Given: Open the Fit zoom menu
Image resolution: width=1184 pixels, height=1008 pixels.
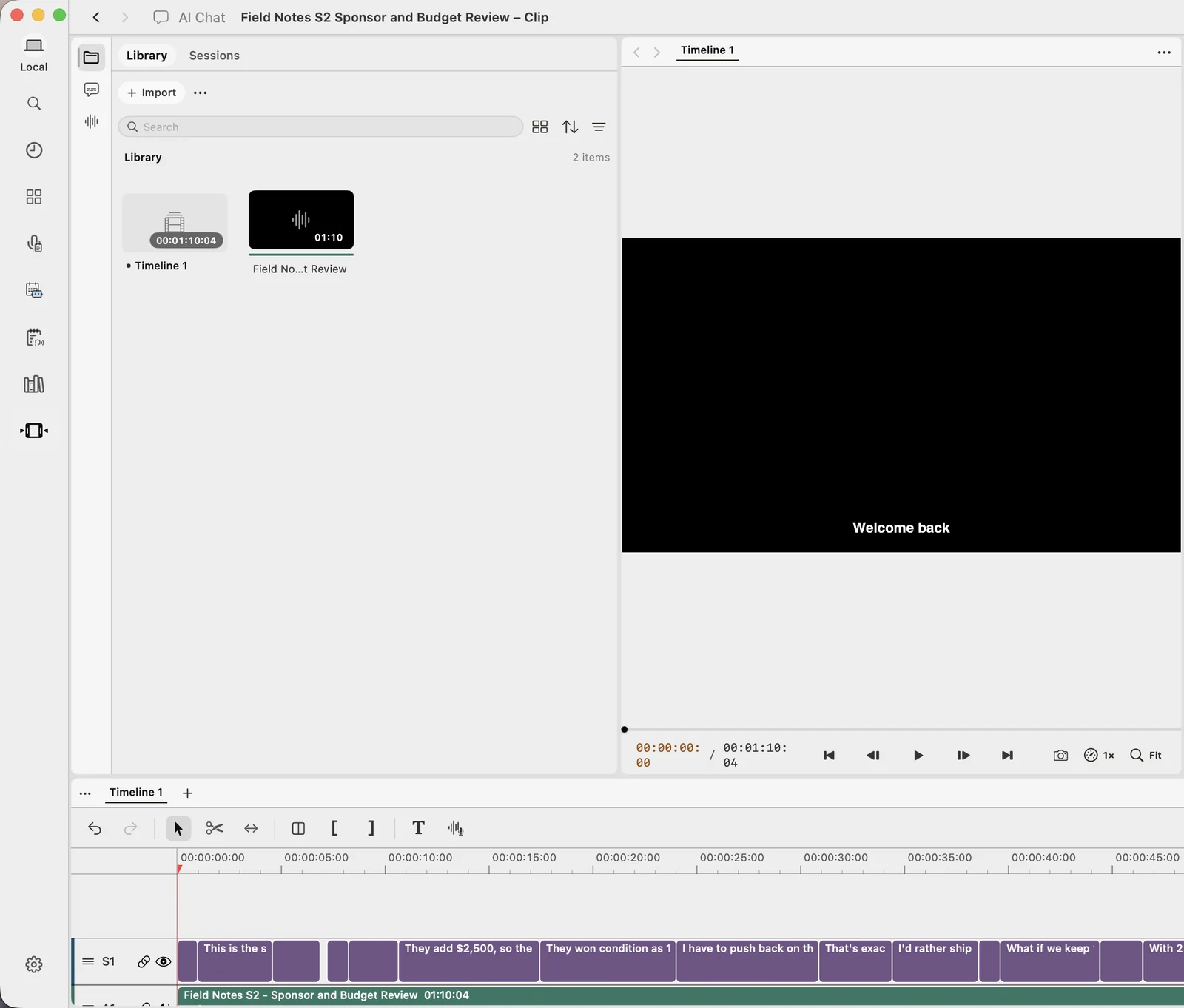Looking at the screenshot, I should point(1146,756).
